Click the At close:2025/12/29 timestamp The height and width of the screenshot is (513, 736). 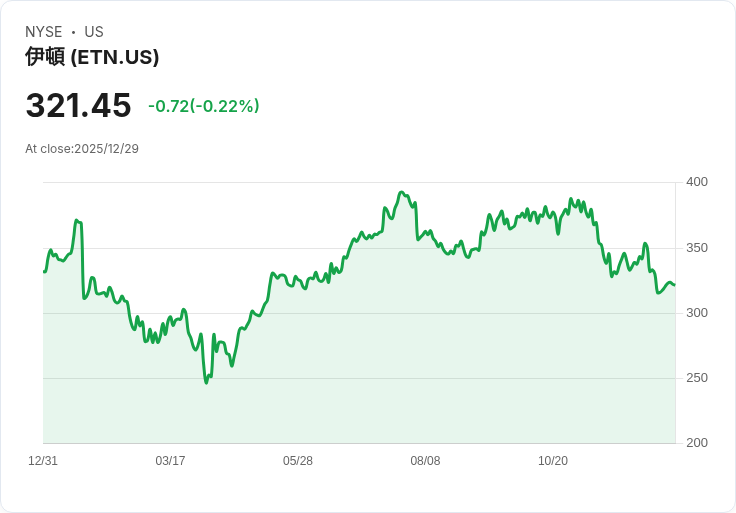(82, 149)
